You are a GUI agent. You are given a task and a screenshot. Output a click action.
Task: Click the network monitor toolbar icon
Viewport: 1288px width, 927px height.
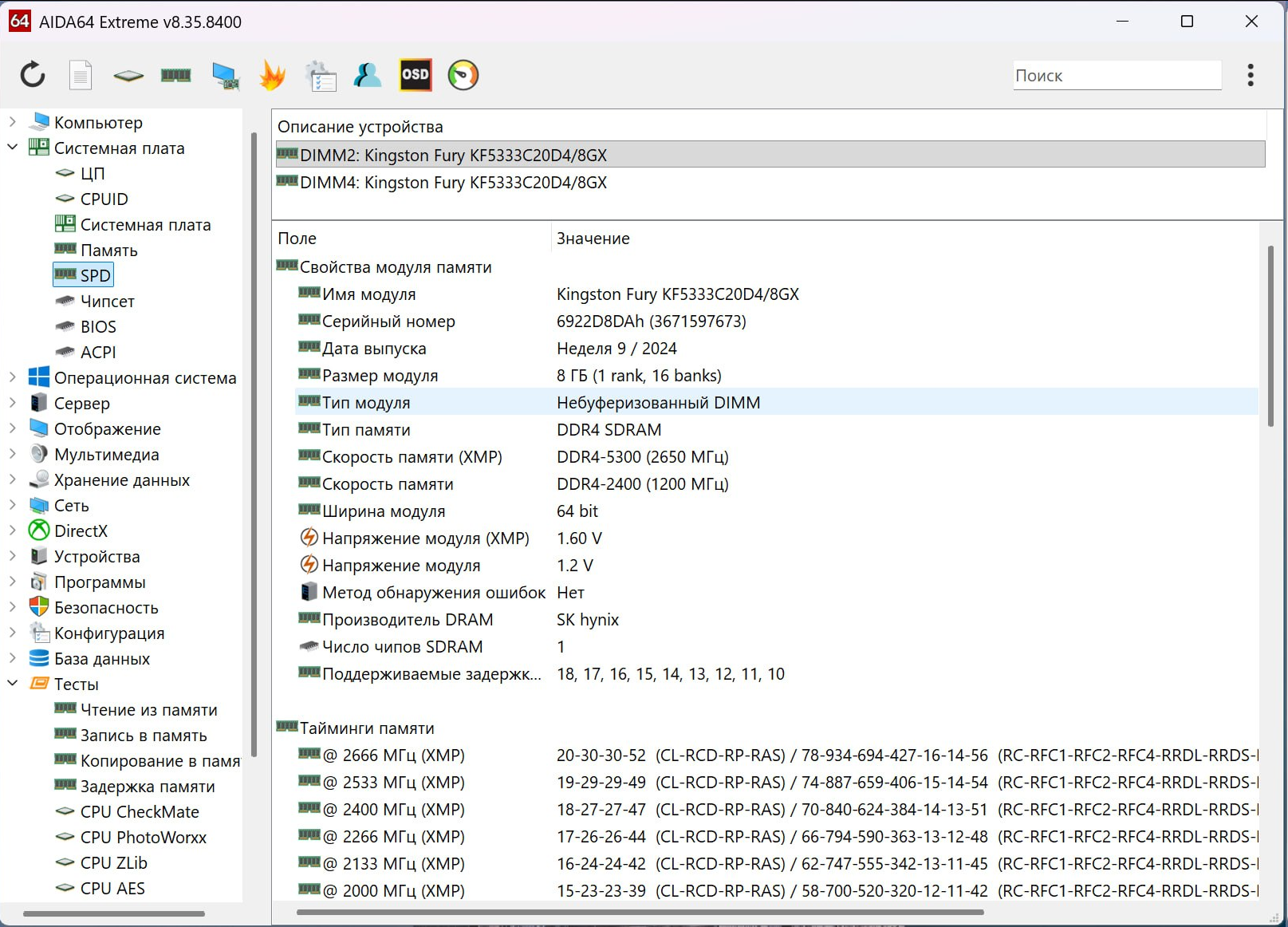[226, 76]
